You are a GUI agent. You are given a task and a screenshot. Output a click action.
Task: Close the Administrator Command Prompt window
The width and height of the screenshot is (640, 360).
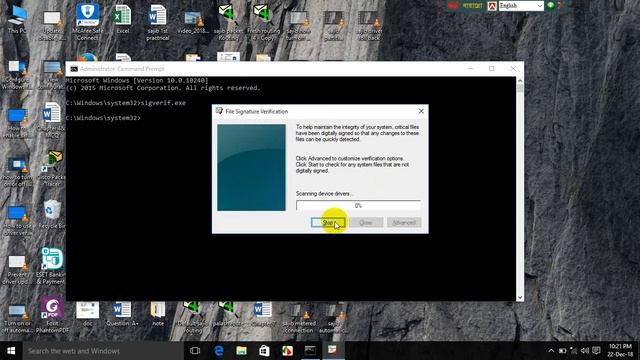click(x=513, y=69)
